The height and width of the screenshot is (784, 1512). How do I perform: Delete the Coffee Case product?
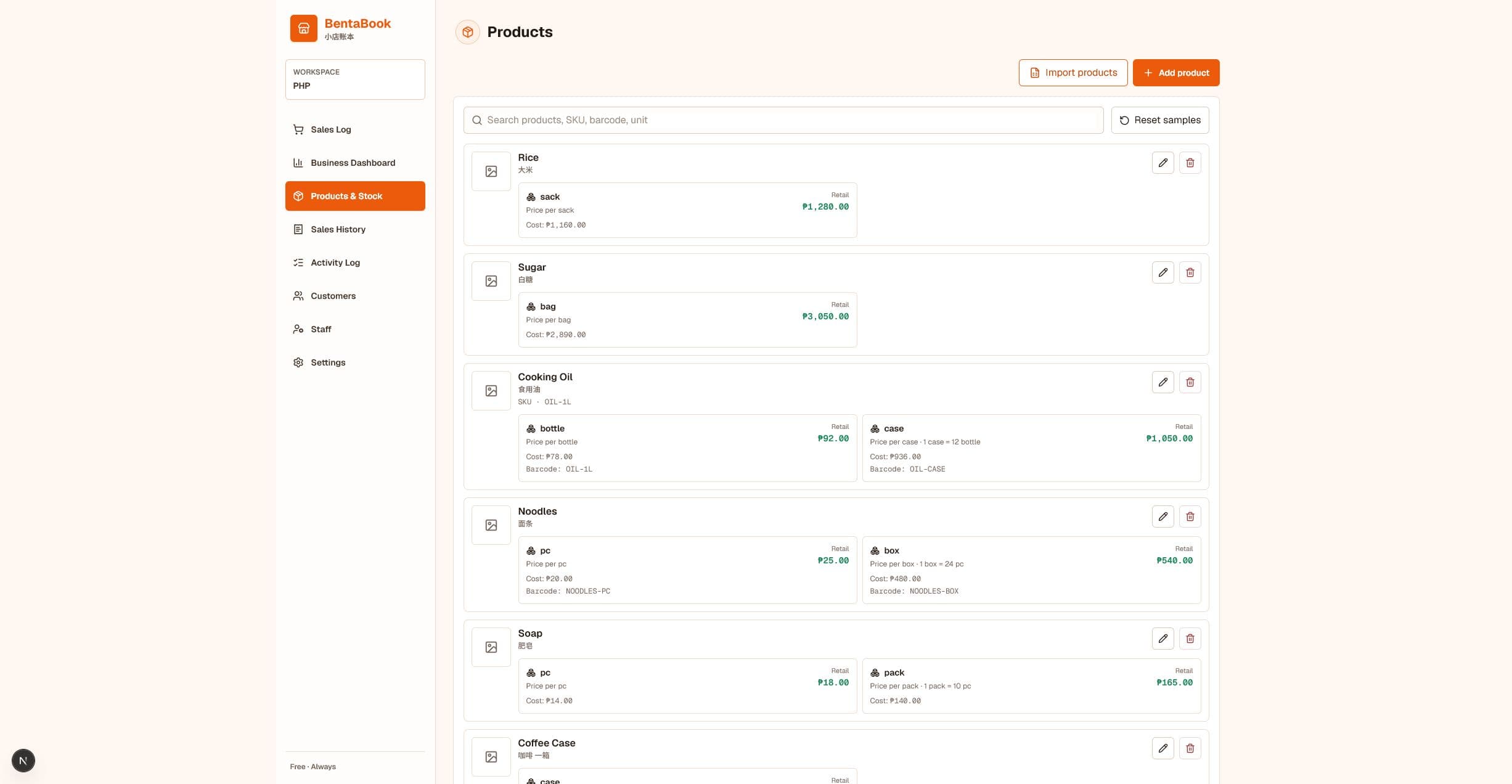1190,748
